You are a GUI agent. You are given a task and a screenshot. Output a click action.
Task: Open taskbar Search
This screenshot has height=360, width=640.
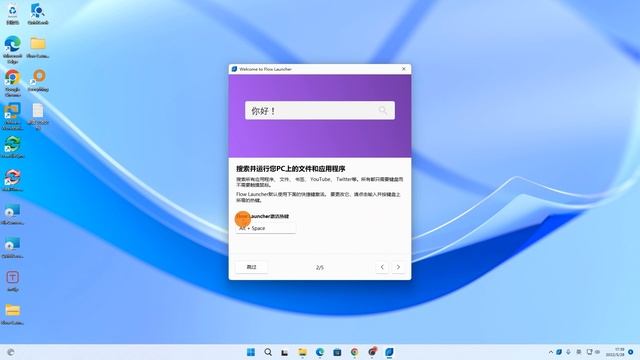coord(268,352)
